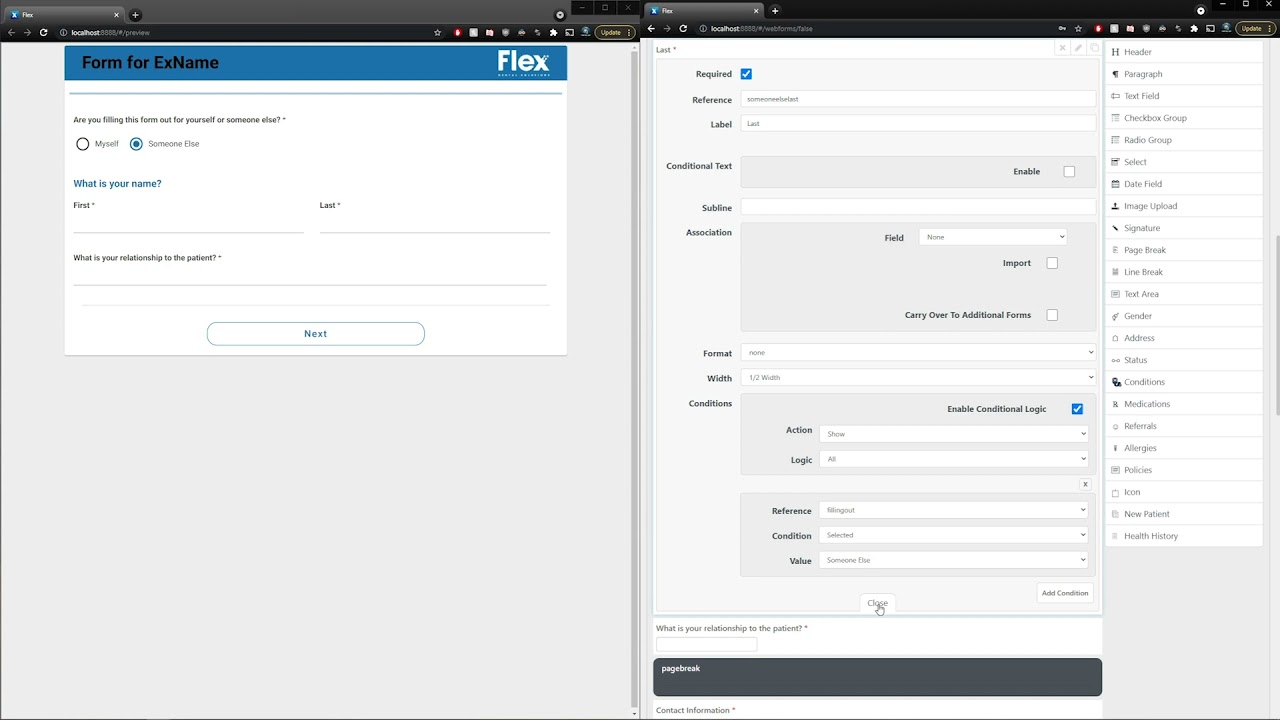Open the Width dropdown
Screen dimensions: 1280x720
click(x=918, y=377)
